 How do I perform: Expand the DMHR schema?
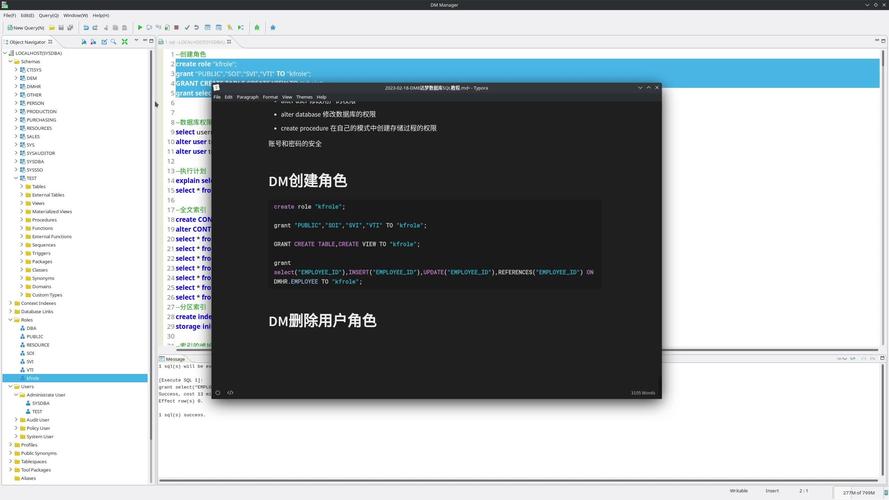16,86
